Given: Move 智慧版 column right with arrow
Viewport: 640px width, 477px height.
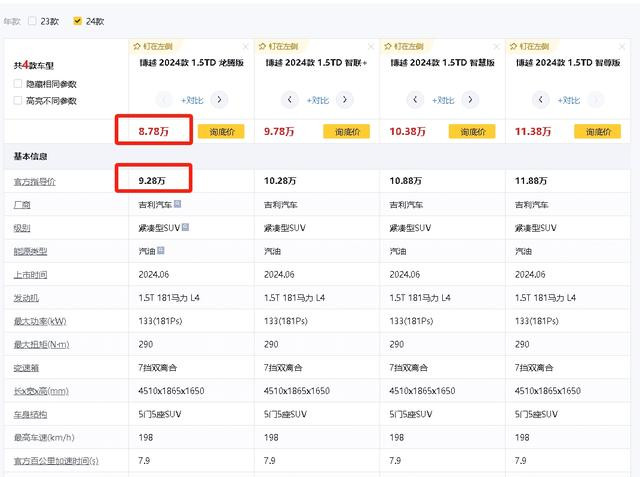Looking at the screenshot, I should coord(470,100).
